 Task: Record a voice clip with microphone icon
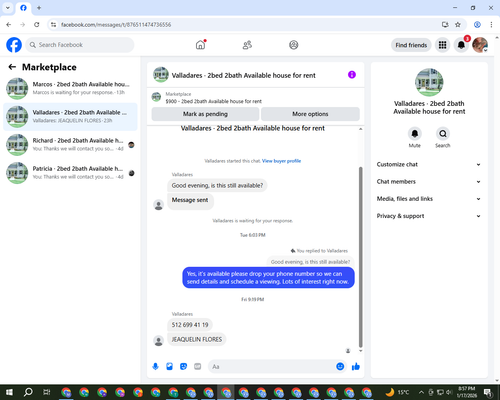click(x=155, y=367)
